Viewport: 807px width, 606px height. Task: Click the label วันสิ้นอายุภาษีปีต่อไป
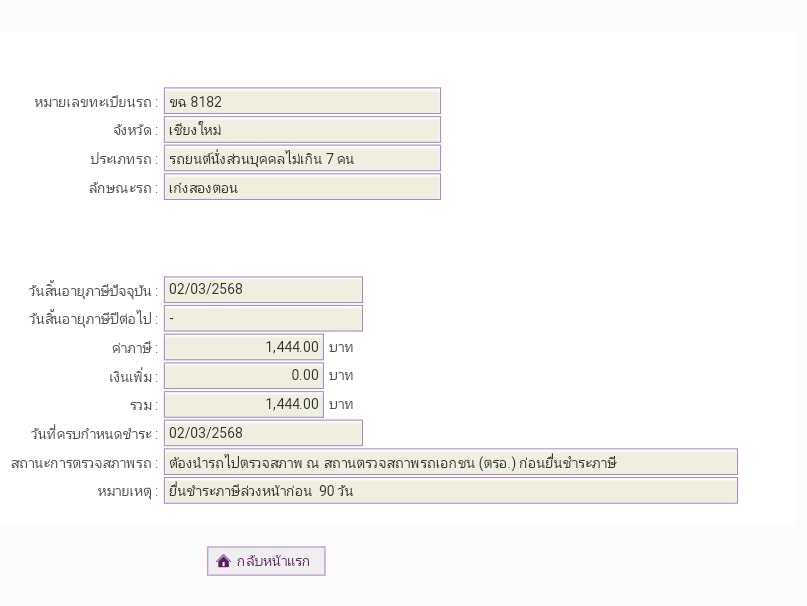93,320
